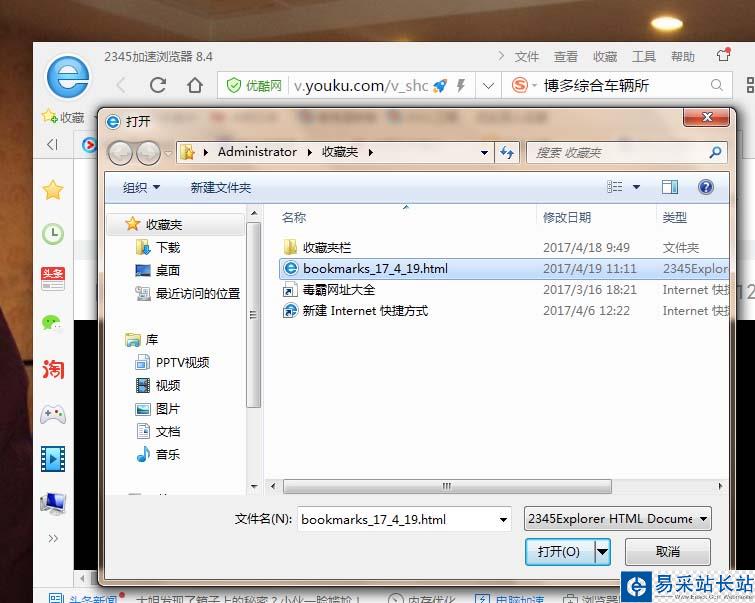Click the browser back arrow

click(x=121, y=85)
